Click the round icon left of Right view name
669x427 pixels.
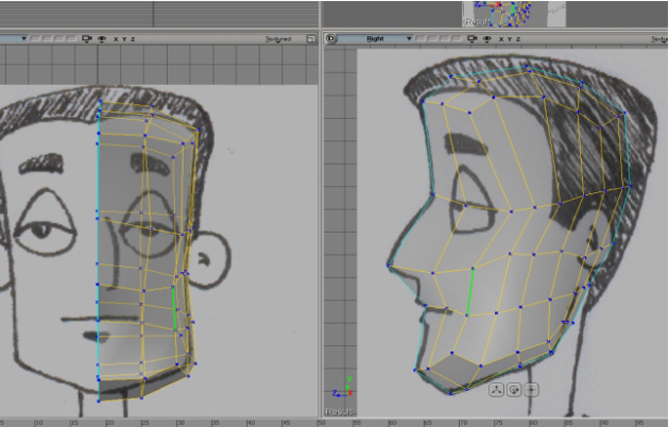331,39
